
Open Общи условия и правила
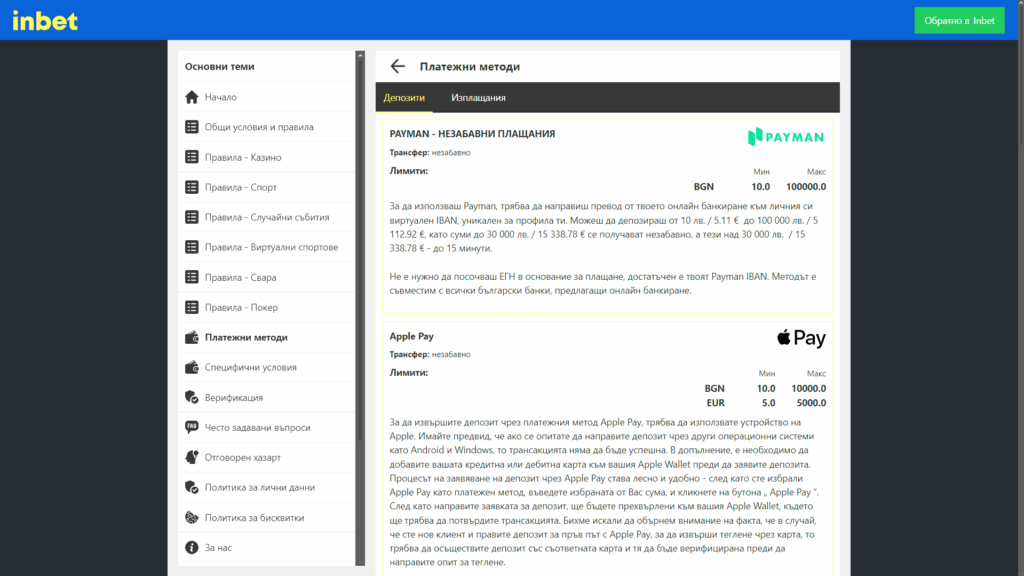259,127
